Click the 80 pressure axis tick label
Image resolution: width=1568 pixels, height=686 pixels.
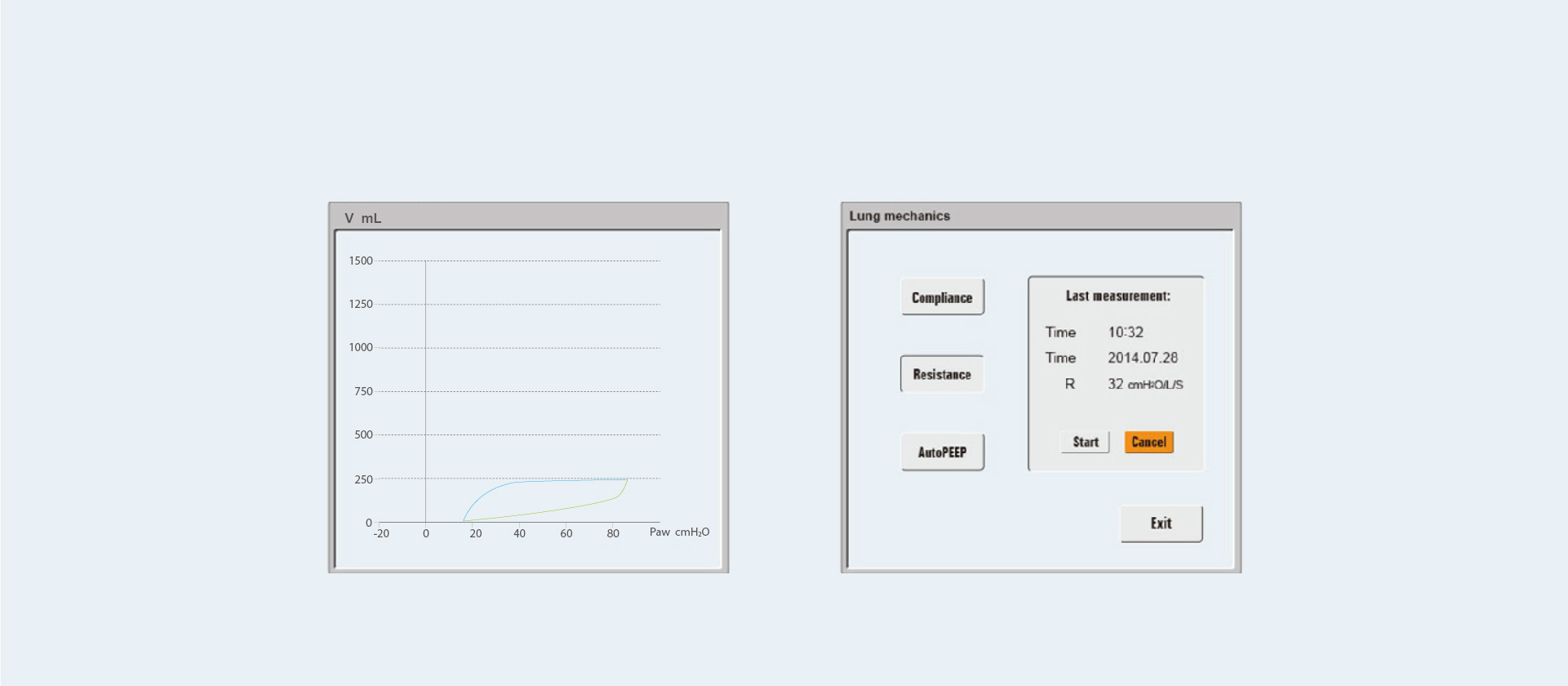[613, 533]
